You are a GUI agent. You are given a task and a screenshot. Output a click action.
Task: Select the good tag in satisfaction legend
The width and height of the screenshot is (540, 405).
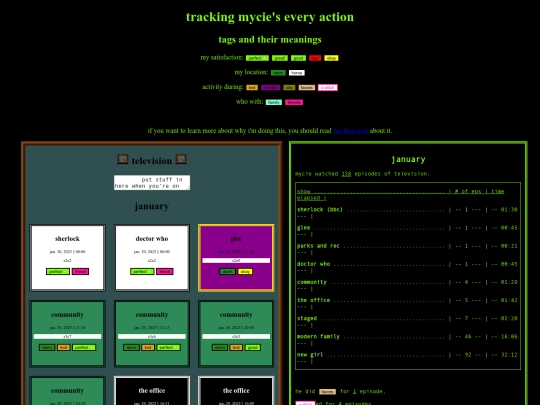298,58
